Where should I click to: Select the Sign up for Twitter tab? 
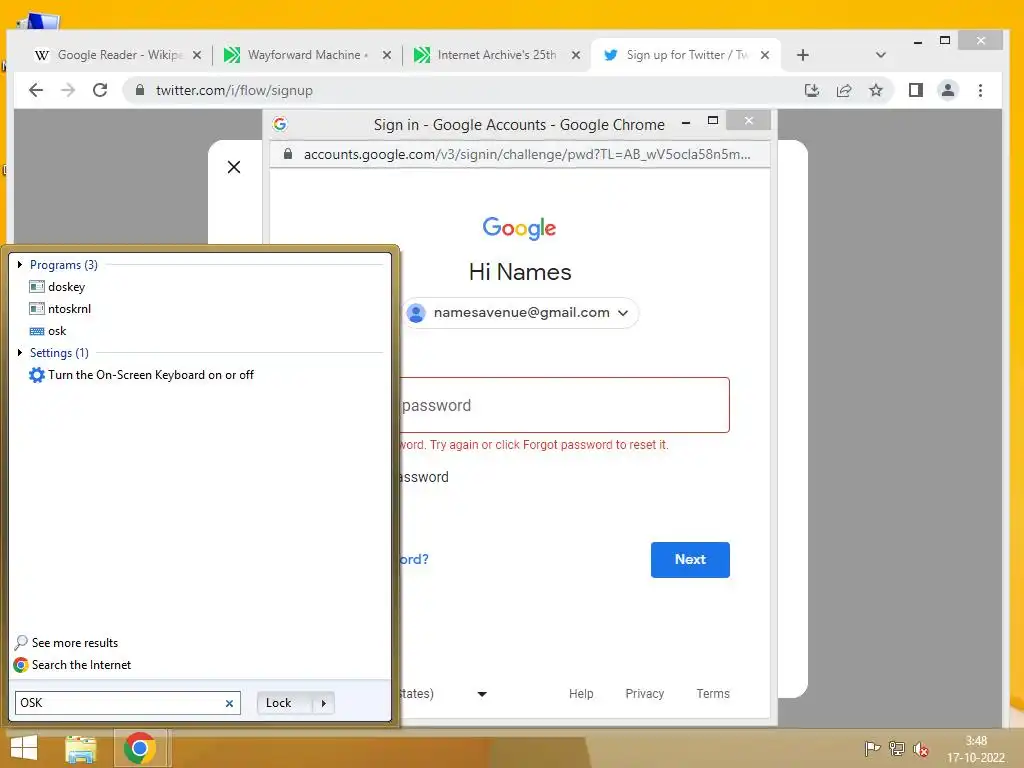click(687, 56)
